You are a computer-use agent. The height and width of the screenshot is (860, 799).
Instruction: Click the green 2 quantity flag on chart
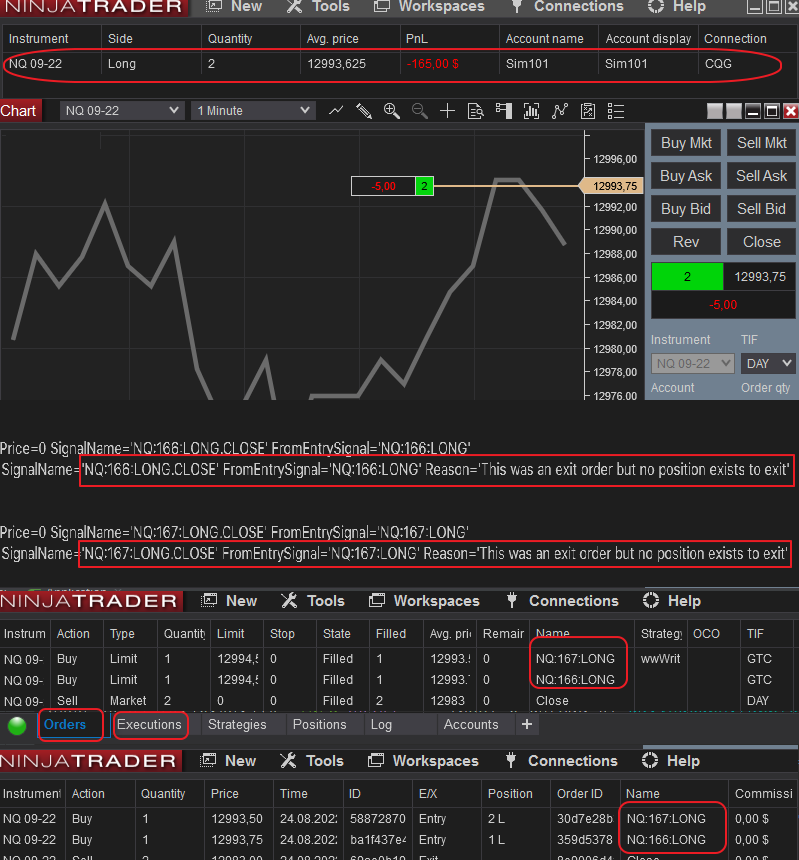coord(424,186)
